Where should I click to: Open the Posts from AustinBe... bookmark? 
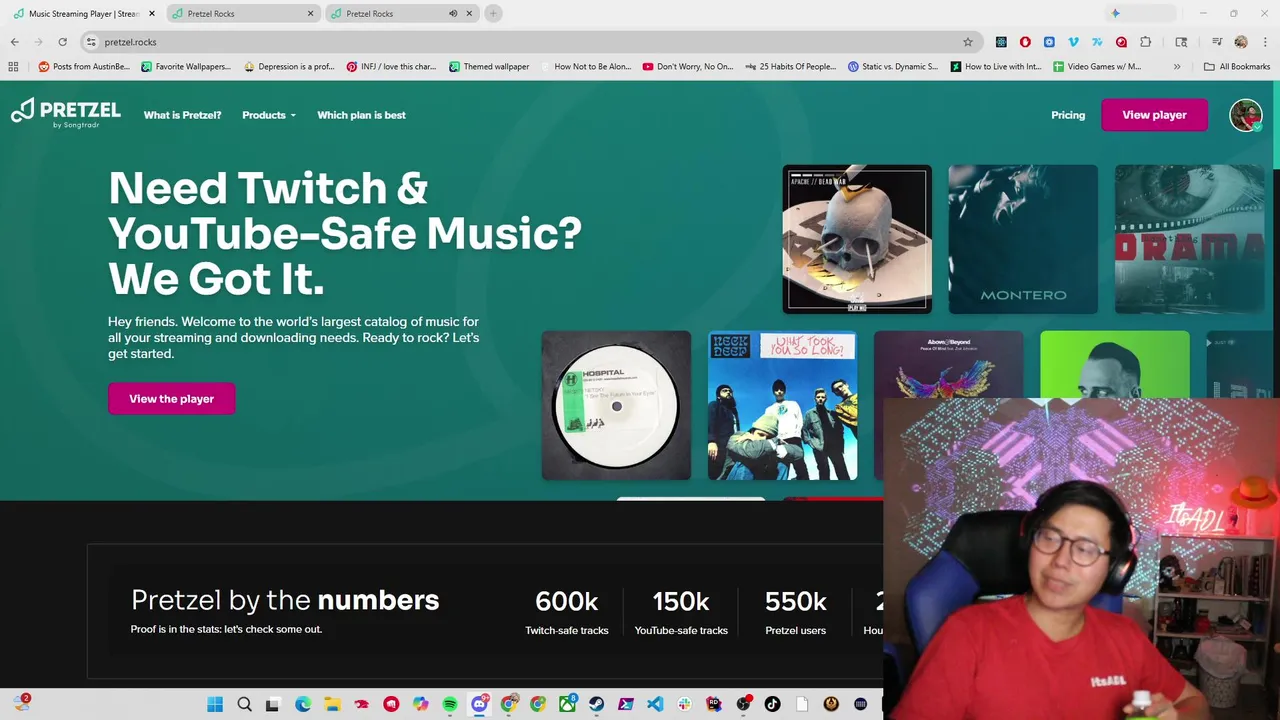click(x=84, y=67)
